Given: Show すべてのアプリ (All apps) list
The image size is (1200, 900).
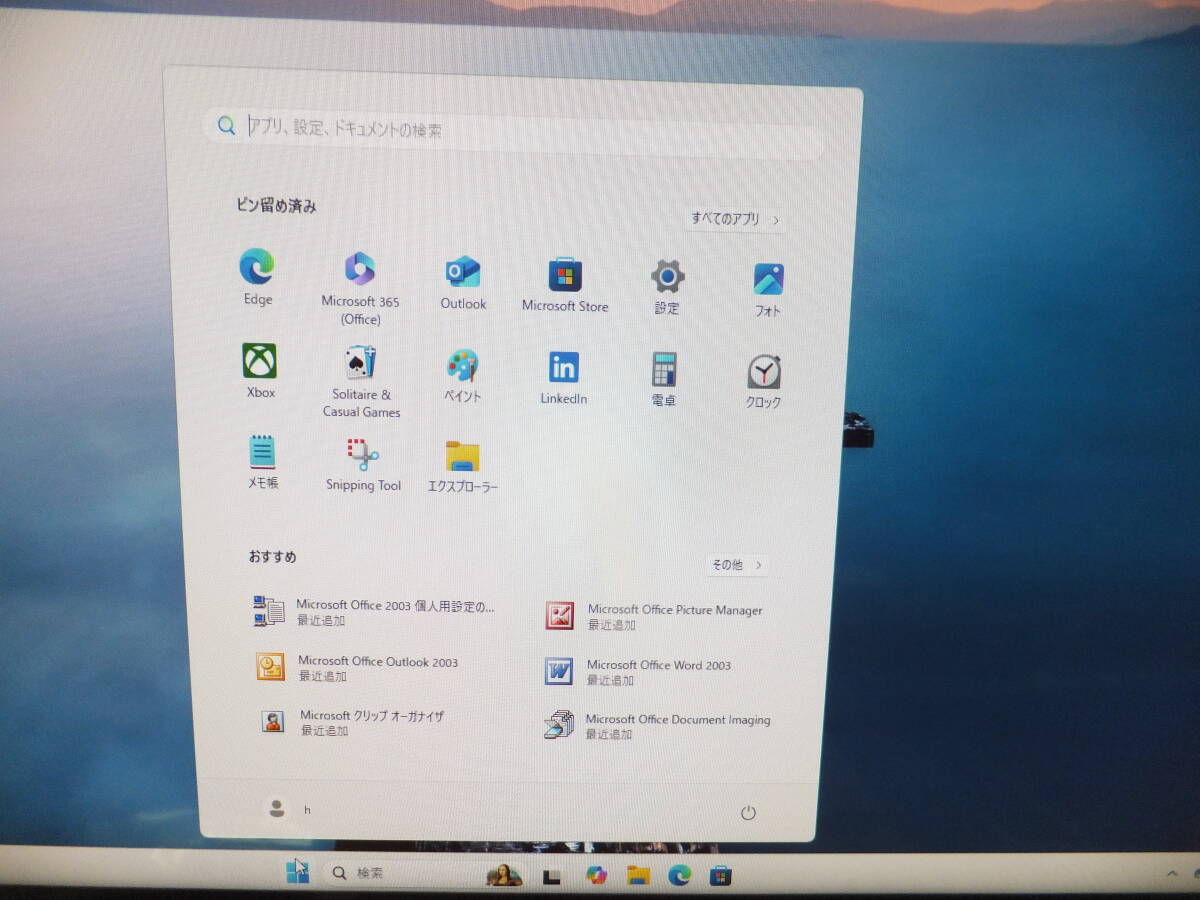Looking at the screenshot, I should point(735,219).
